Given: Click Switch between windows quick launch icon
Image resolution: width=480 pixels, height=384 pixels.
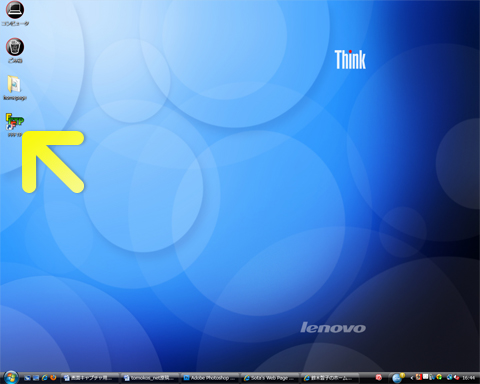Looking at the screenshot, I should point(36,378).
